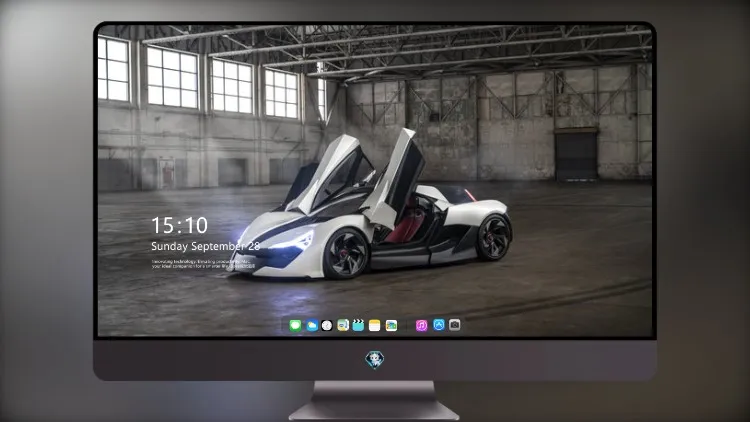The image size is (750, 422).
Task: Open the clapperboard video app in dock
Action: pos(358,326)
